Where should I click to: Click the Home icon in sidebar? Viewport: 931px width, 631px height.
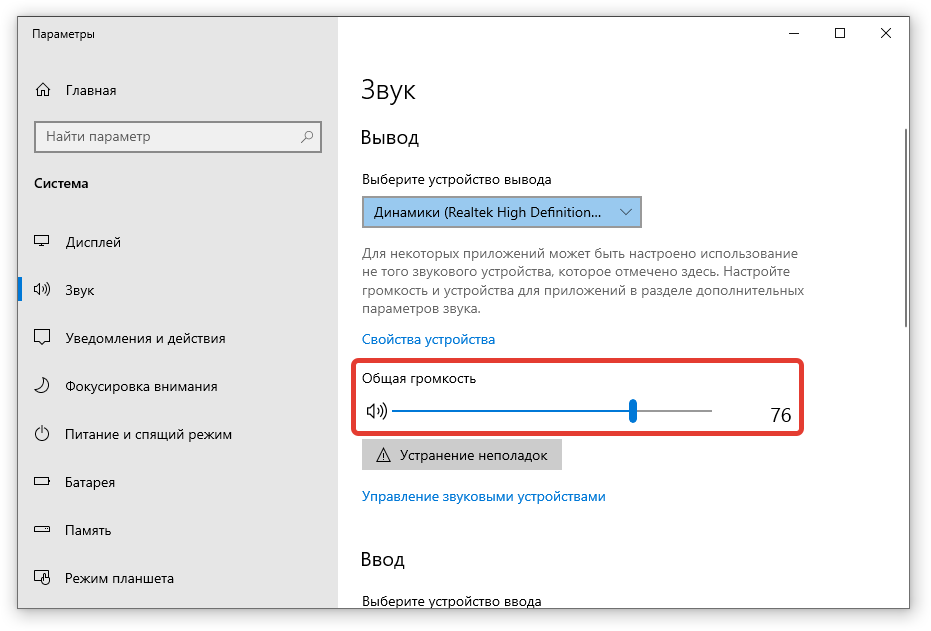click(x=42, y=90)
